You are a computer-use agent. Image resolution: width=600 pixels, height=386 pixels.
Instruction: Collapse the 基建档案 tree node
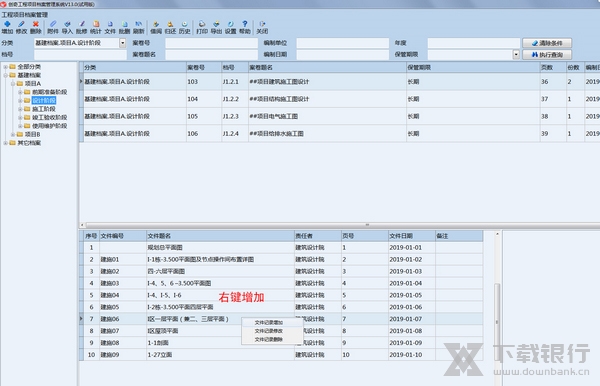[5, 75]
